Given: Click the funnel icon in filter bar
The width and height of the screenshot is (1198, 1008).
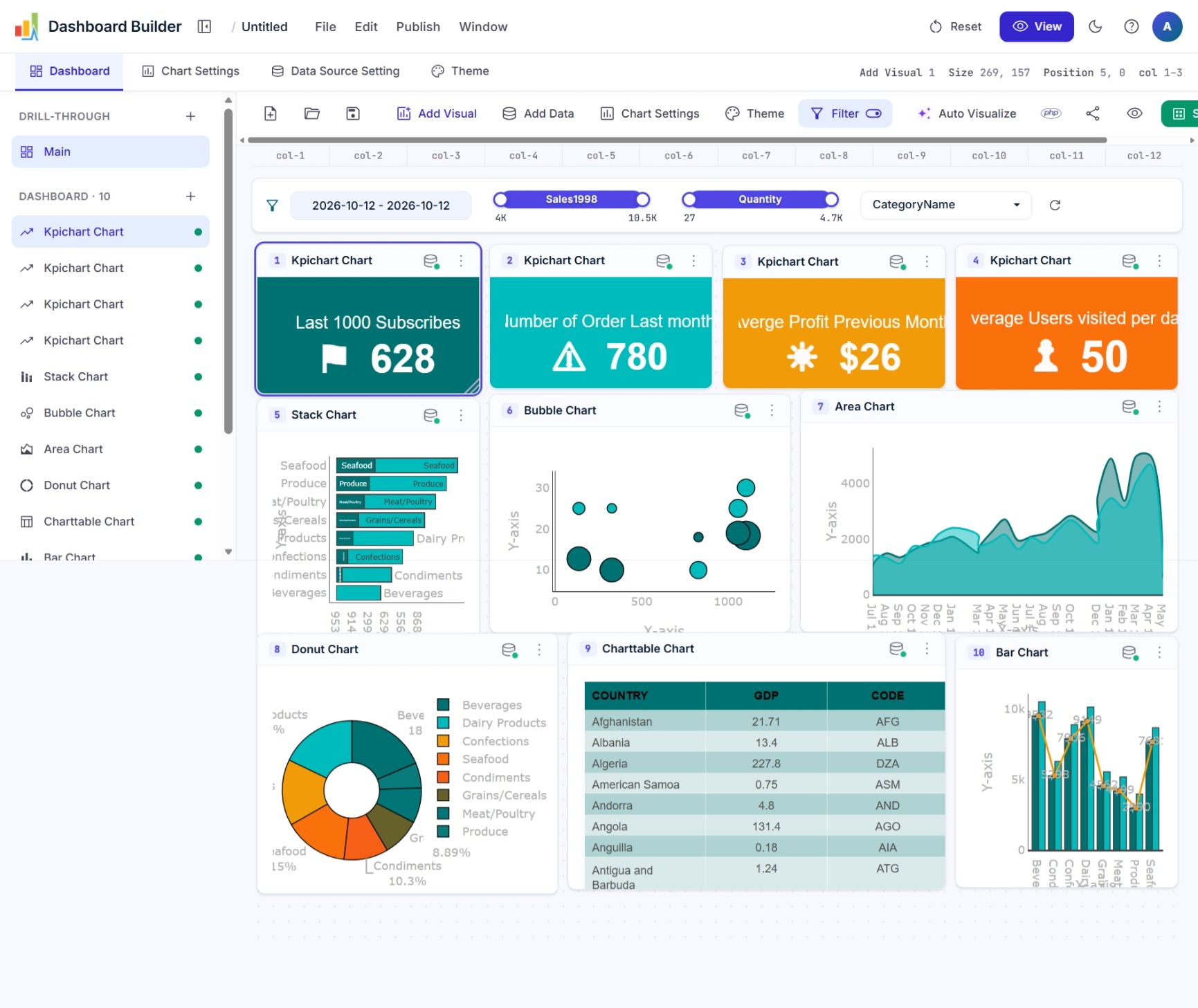Looking at the screenshot, I should (273, 205).
